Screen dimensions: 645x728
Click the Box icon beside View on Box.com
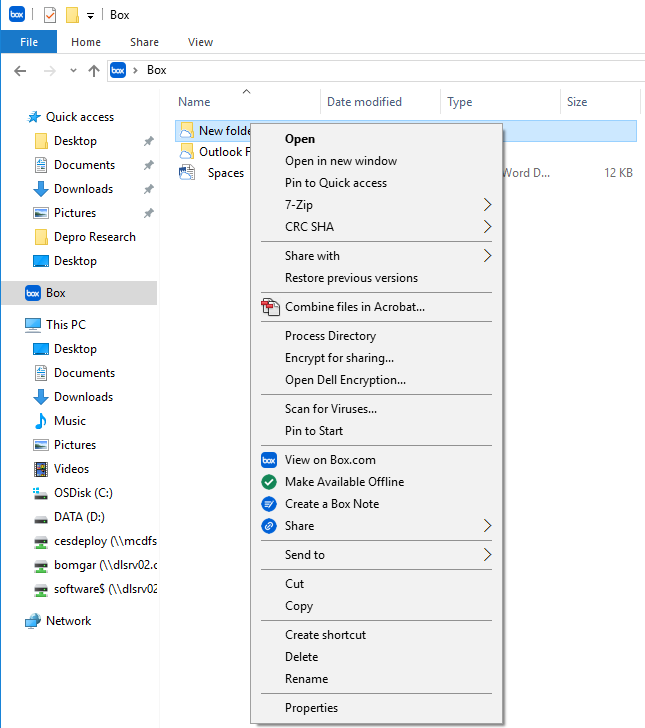pos(268,460)
